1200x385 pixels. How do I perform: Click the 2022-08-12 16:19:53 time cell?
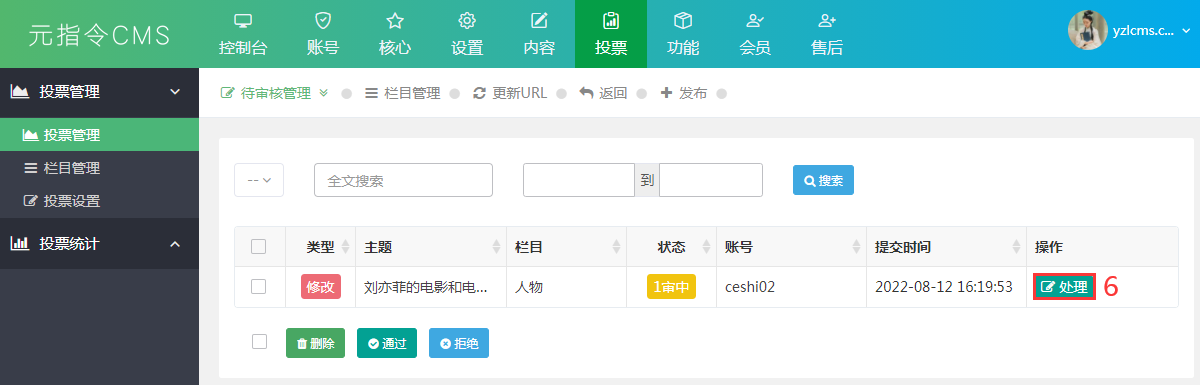pos(944,287)
